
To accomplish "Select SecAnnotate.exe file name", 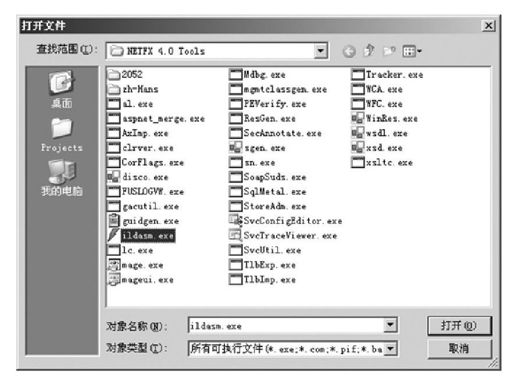I will point(283,133).
